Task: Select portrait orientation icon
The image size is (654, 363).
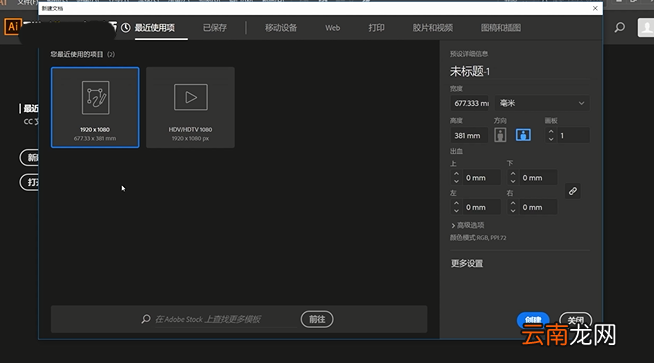Action: (500, 135)
